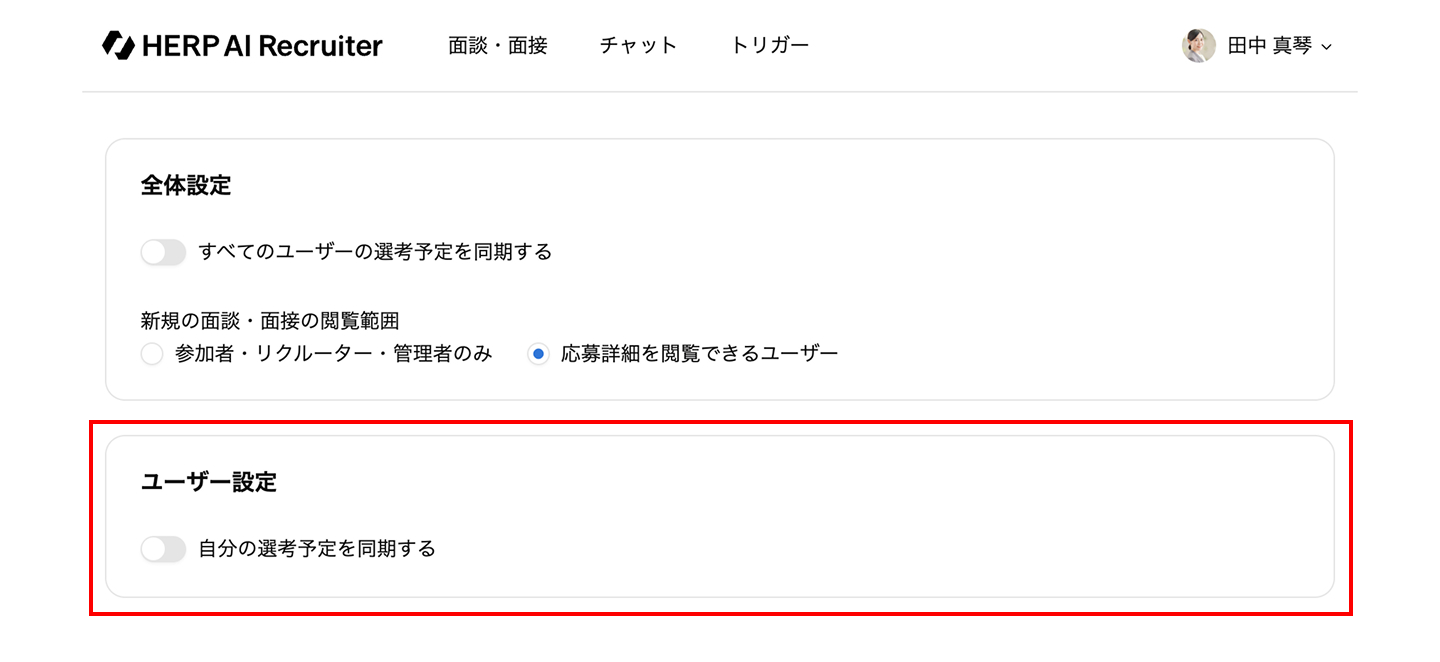Click the ユーザー設定 section heading
This screenshot has width=1440, height=662.
[x=209, y=482]
